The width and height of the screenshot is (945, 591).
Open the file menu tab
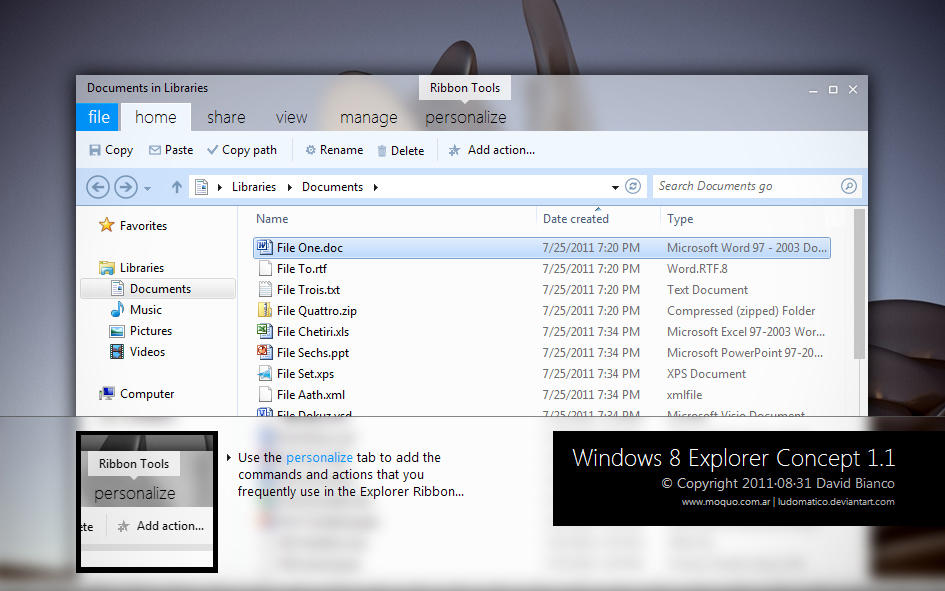(x=97, y=117)
